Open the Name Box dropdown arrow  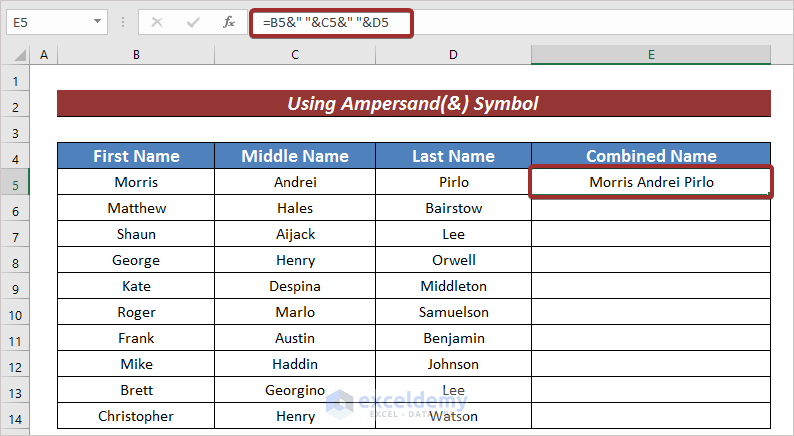pos(97,22)
